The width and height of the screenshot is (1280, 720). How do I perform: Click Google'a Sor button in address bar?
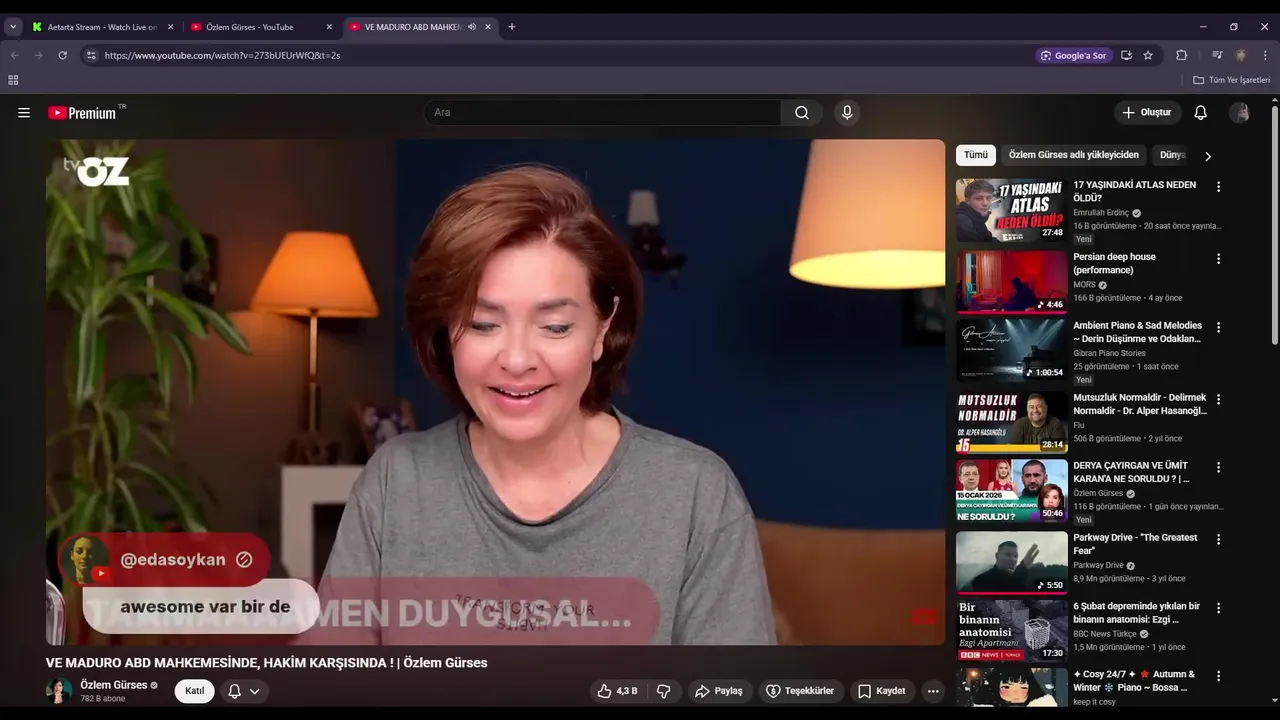tap(1074, 55)
